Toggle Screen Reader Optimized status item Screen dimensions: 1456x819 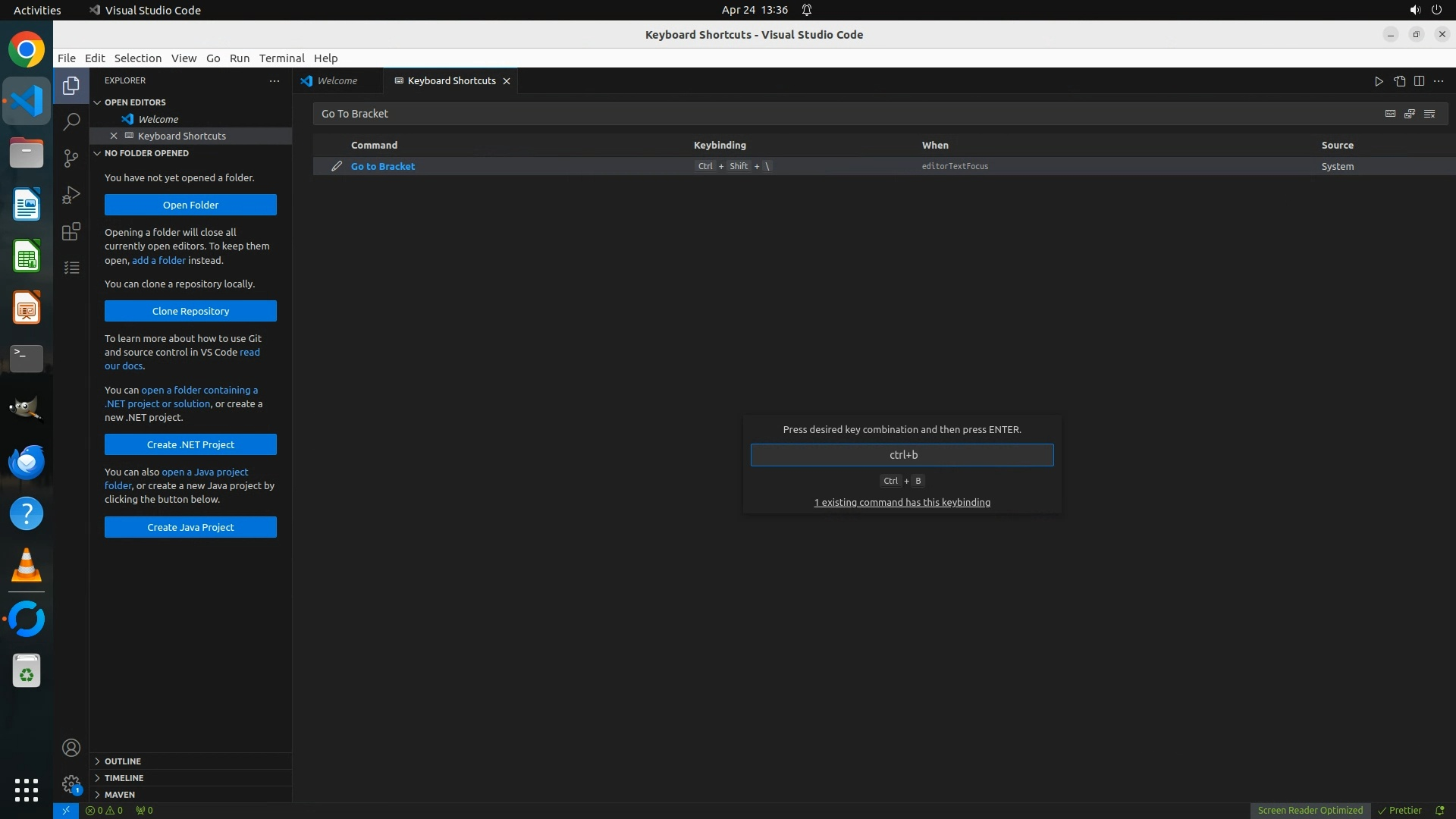[1310, 810]
